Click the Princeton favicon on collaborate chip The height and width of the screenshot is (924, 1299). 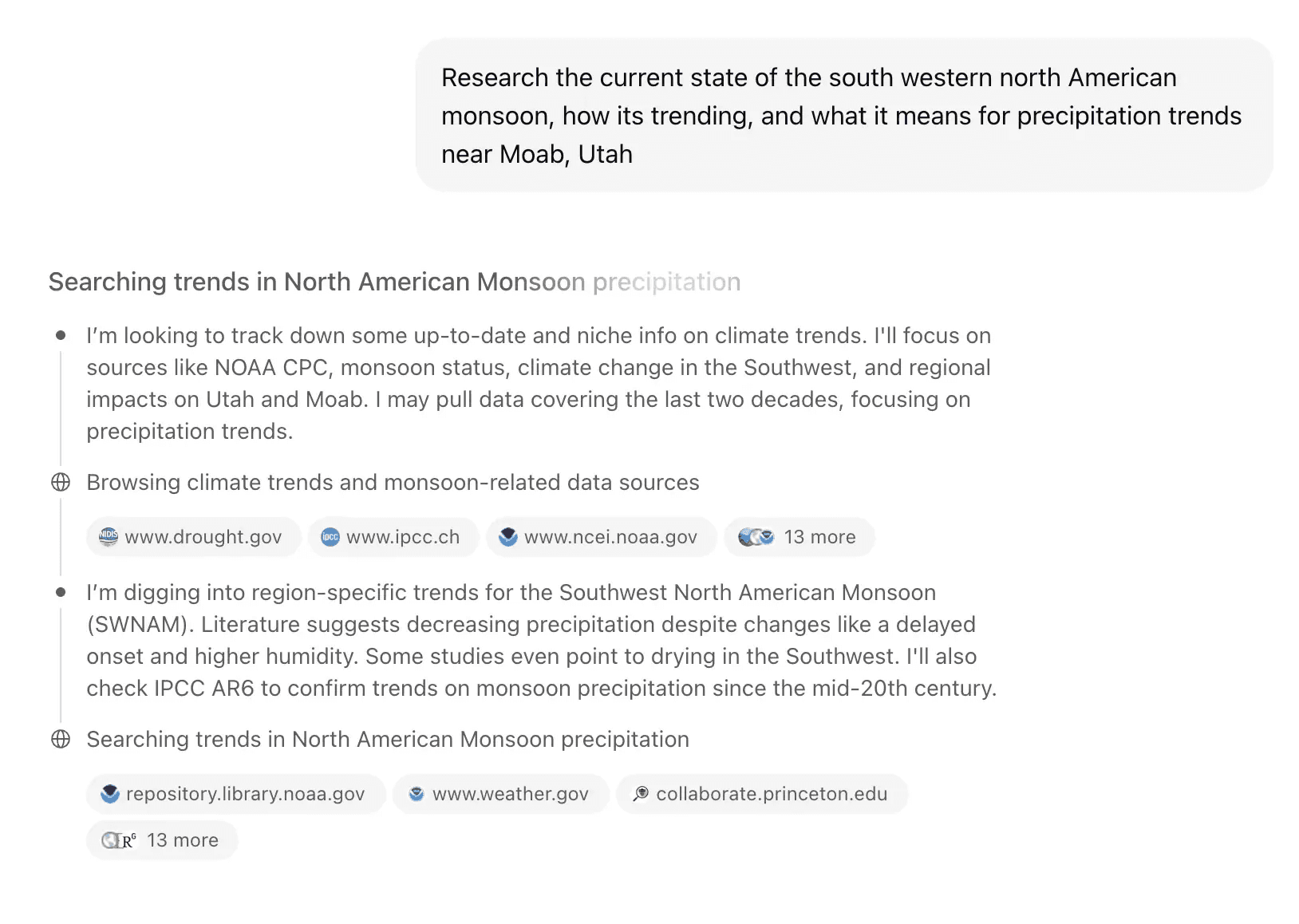click(641, 794)
